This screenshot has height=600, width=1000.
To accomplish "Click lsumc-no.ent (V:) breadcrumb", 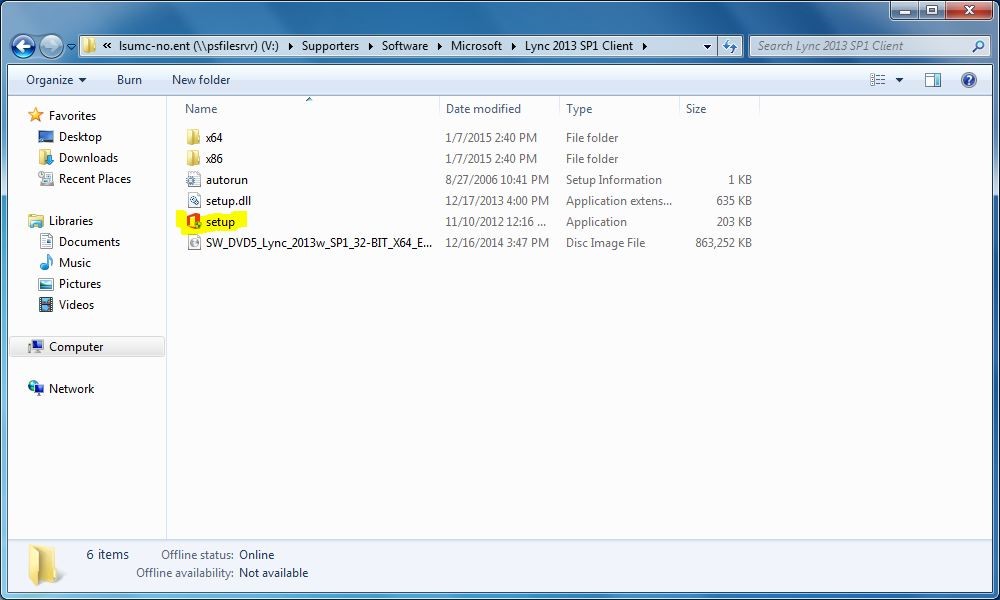I will tap(198, 46).
